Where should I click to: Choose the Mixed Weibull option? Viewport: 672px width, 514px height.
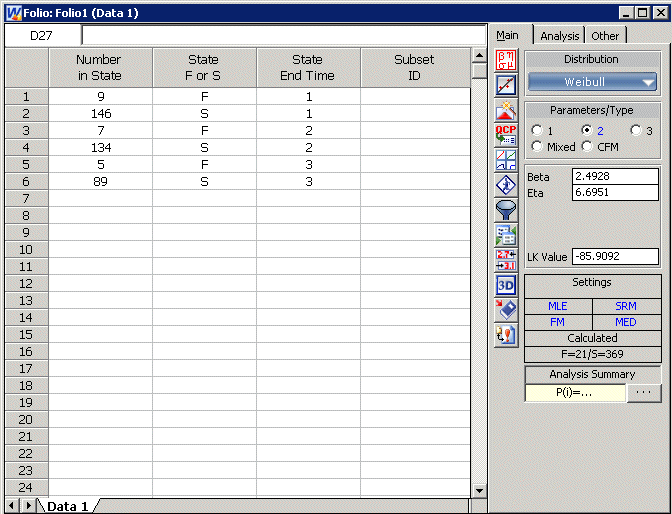pos(537,147)
